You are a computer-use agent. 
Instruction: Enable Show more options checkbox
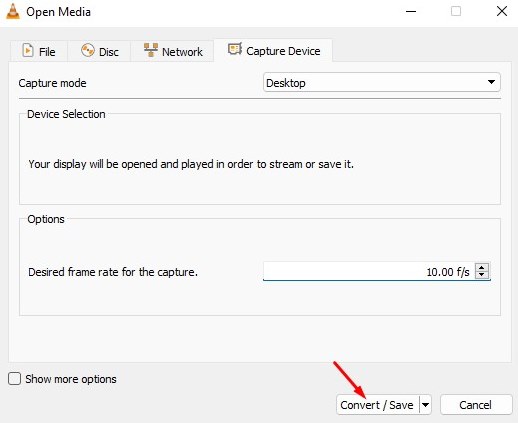[14, 379]
